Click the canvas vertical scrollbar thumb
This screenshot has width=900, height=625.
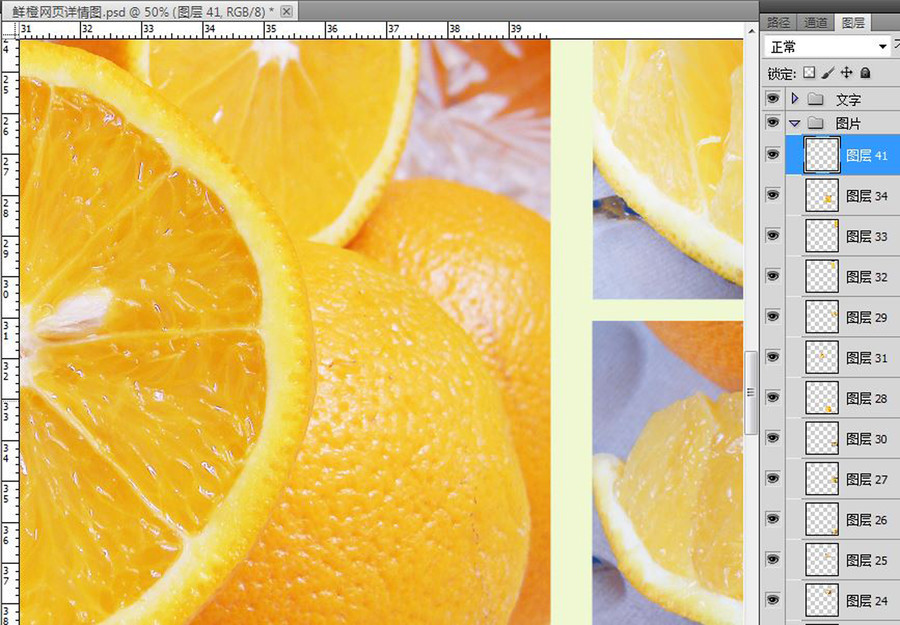(x=751, y=393)
